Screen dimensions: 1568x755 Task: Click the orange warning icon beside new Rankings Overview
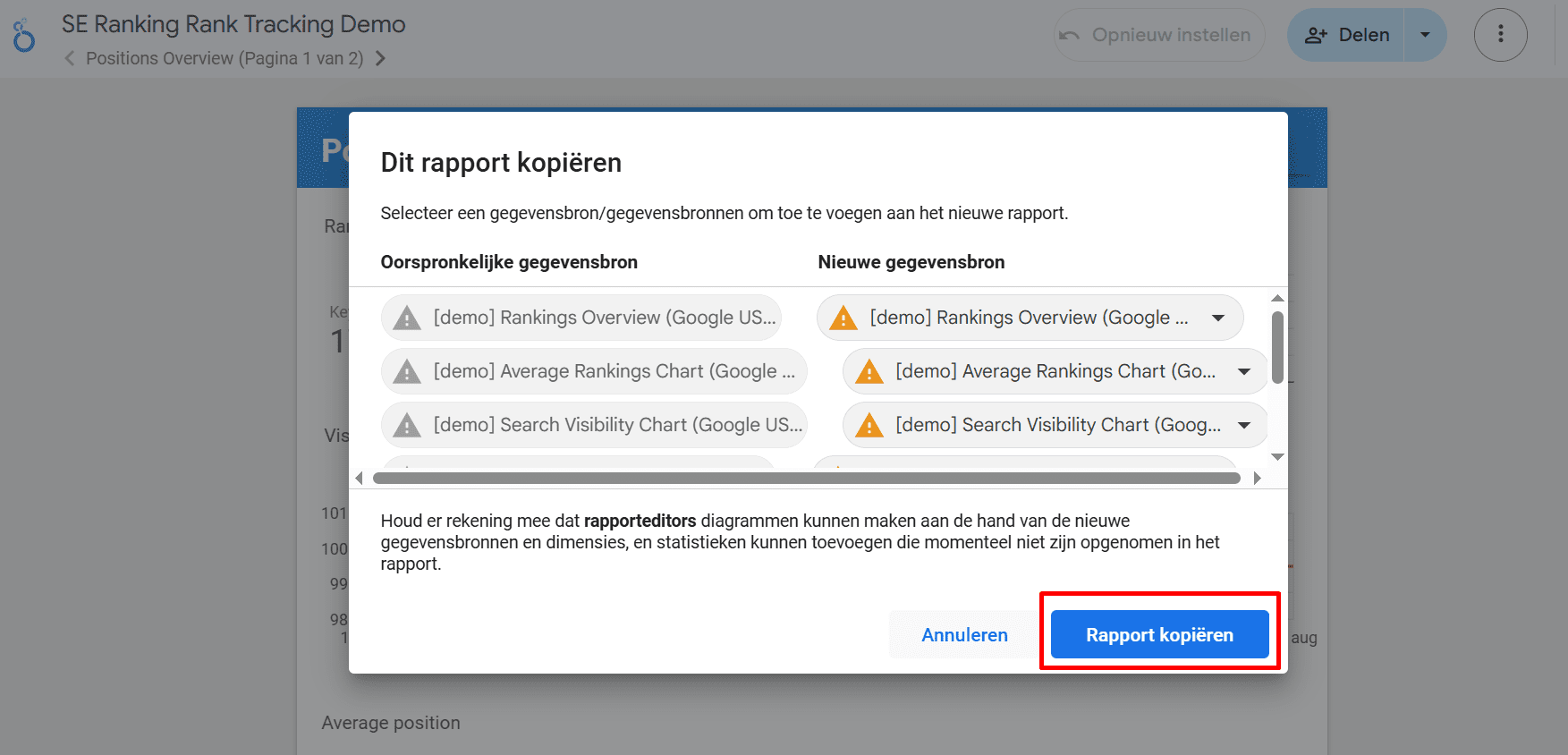(843, 318)
